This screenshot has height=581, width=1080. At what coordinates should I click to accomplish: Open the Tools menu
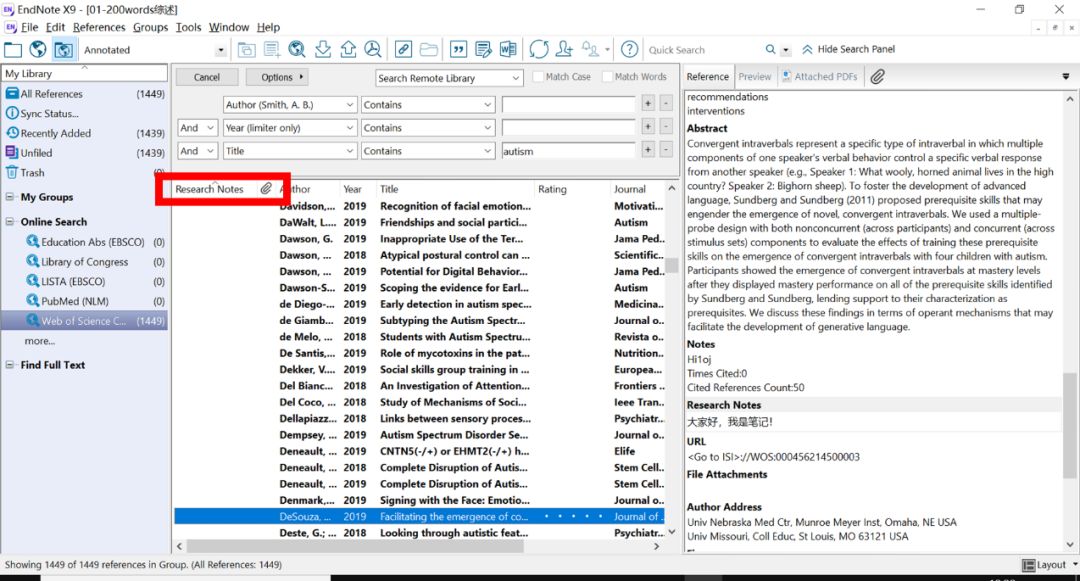(188, 27)
